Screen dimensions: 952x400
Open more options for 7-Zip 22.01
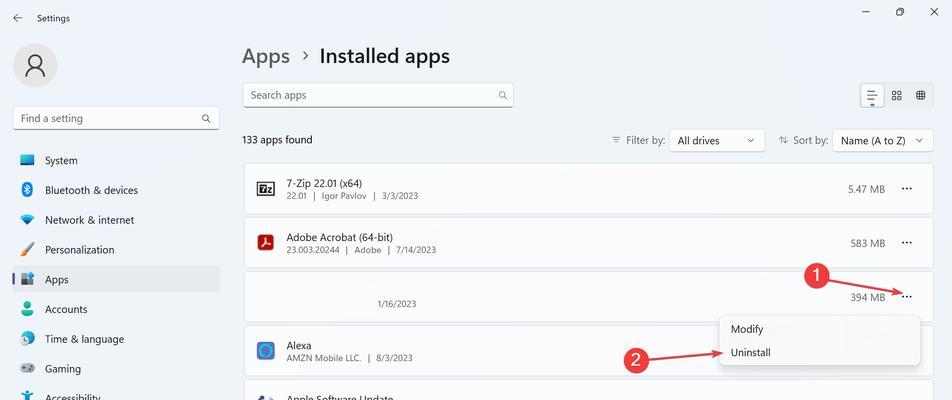pos(906,189)
